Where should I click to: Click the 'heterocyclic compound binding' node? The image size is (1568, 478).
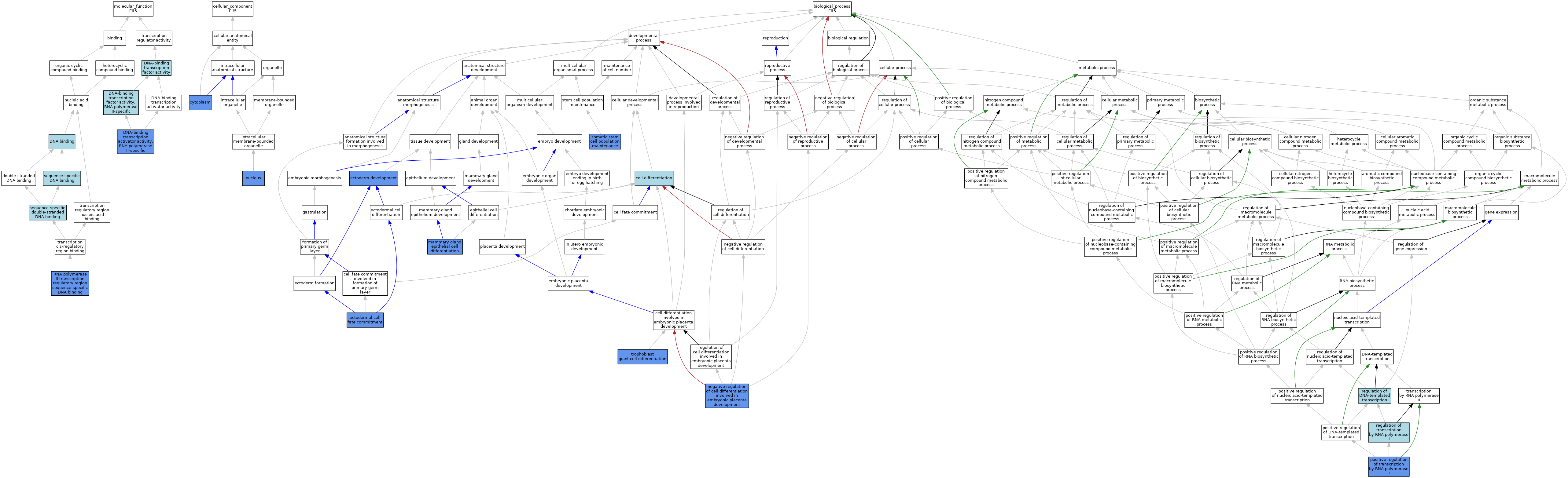coord(114,68)
